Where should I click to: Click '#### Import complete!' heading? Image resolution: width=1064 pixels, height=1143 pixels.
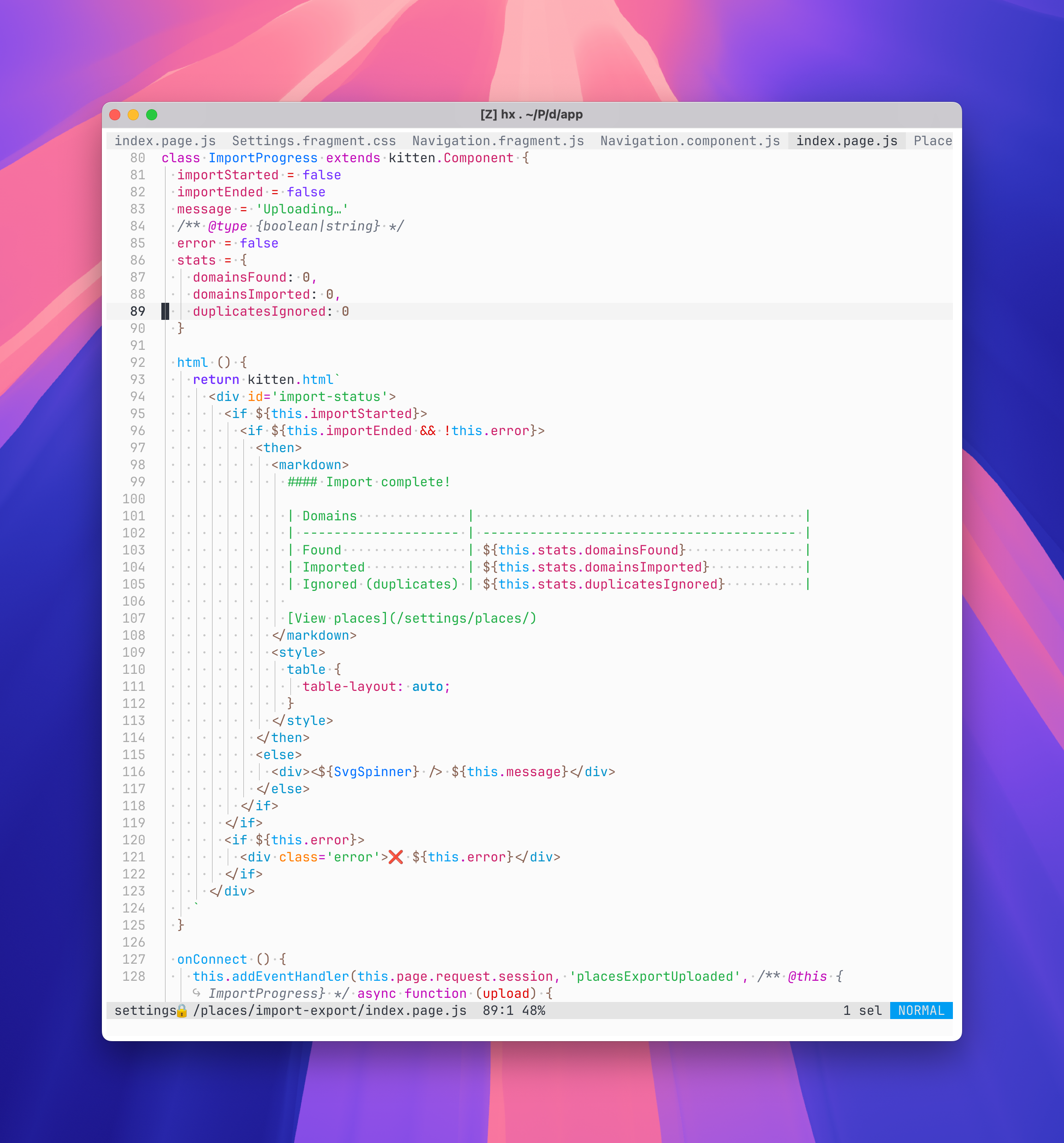369,483
